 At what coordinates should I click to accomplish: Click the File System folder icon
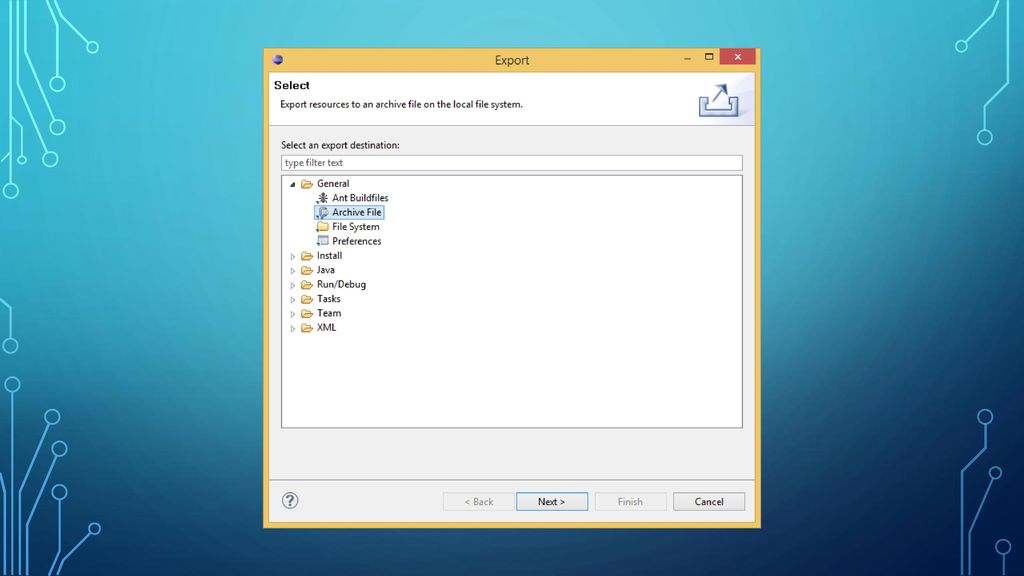[x=323, y=227]
